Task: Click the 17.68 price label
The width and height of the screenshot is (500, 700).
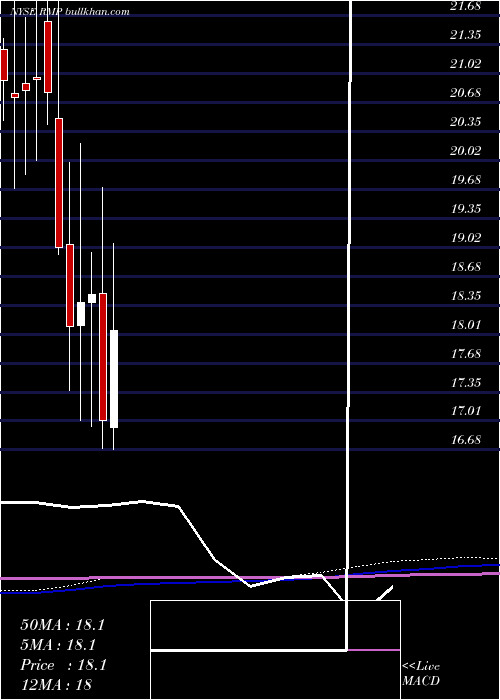Action: (466, 354)
